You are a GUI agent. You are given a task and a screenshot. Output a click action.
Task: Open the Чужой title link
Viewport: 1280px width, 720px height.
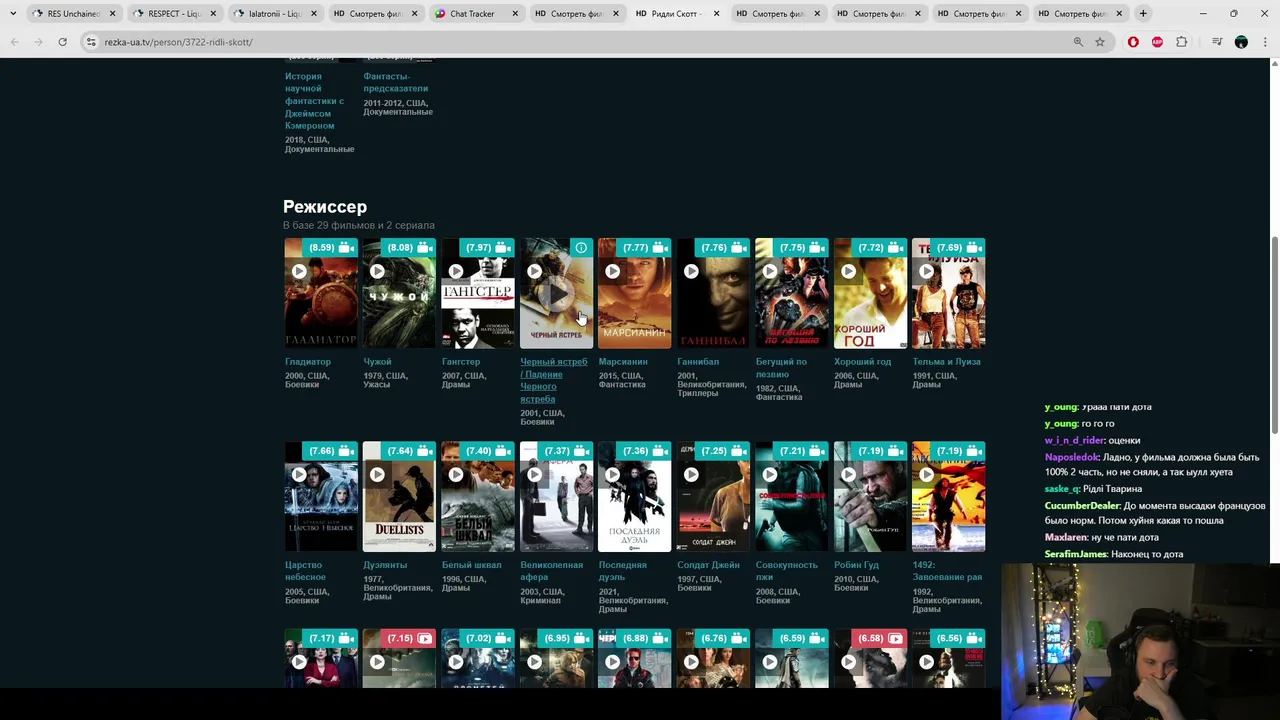coord(377,362)
